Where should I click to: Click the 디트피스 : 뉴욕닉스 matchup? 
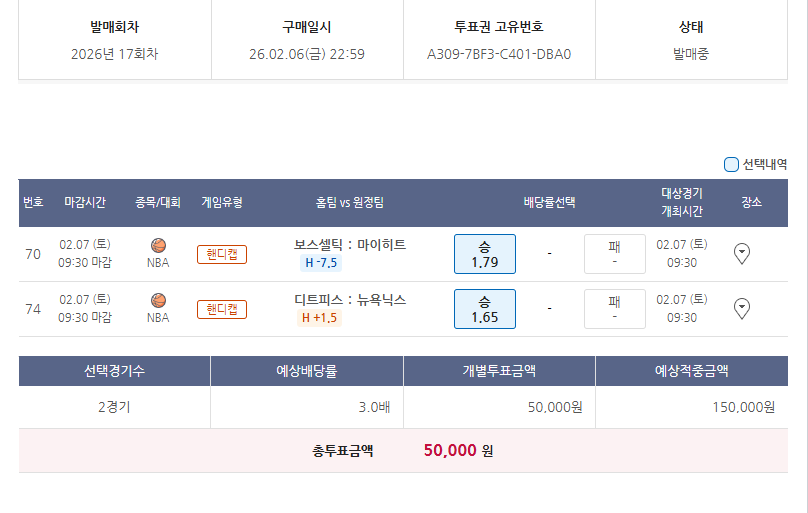350,299
